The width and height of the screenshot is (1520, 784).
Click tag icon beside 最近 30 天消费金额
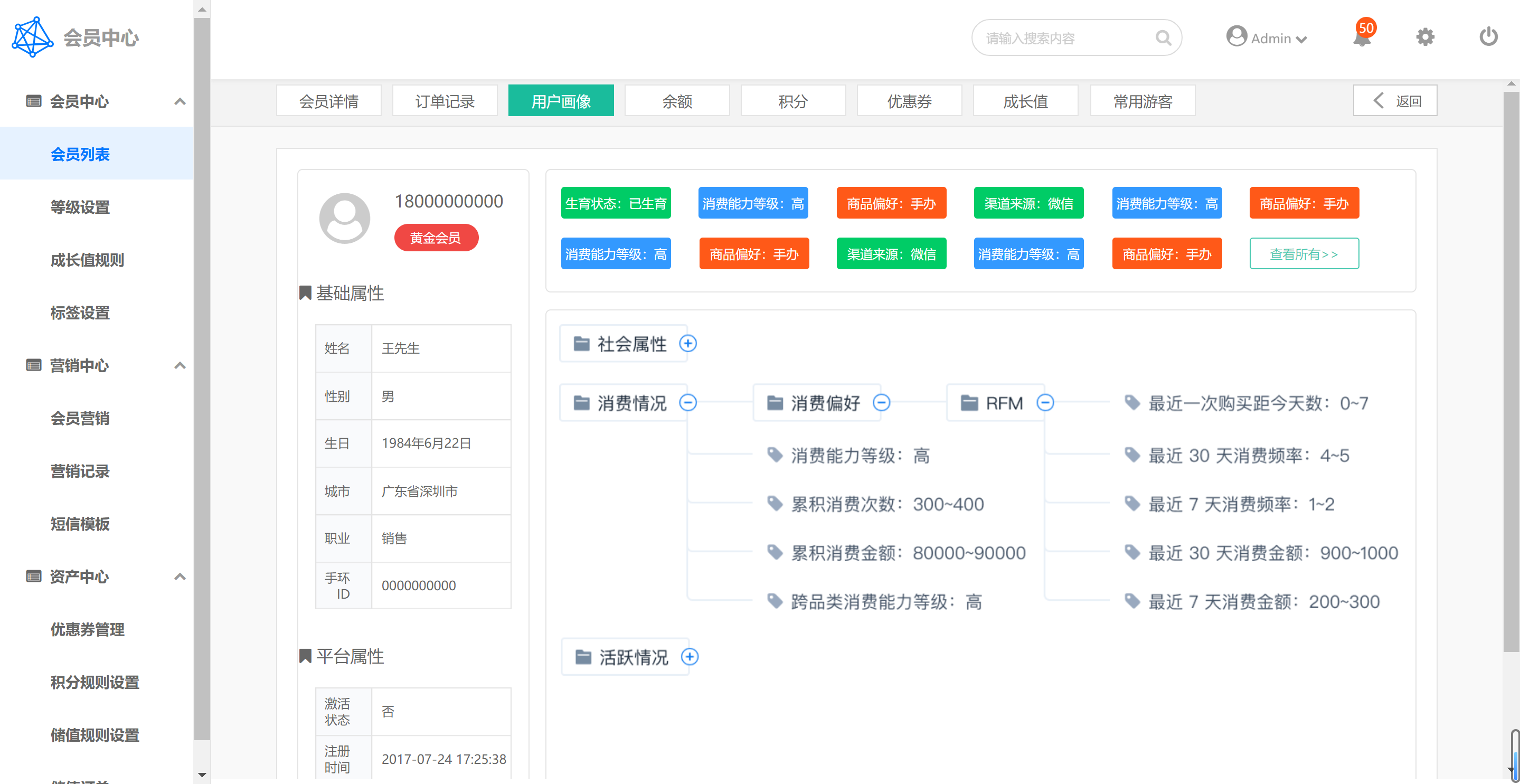point(1132,553)
